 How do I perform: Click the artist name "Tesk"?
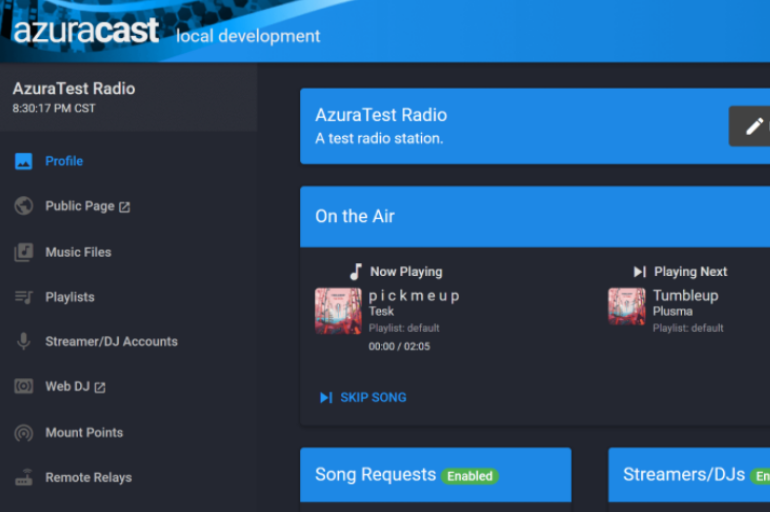[x=382, y=311]
